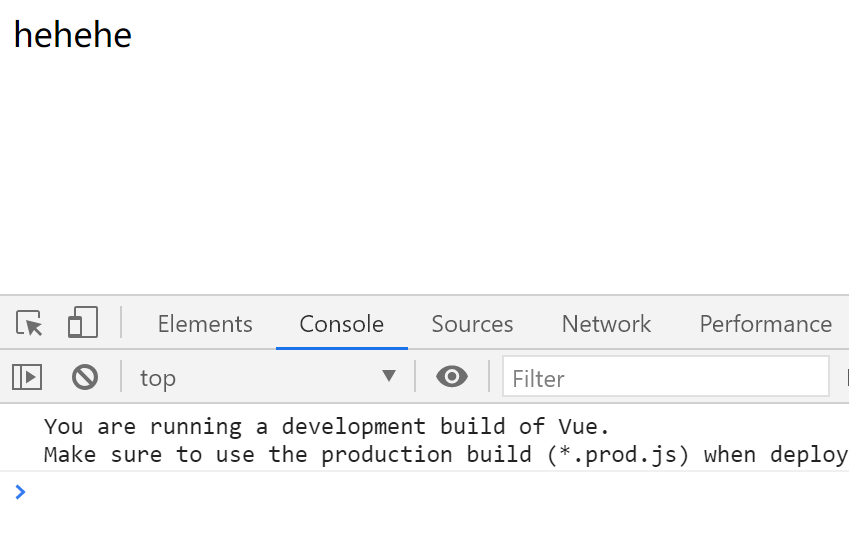
Task: Focus the console Filter input field
Action: click(665, 378)
